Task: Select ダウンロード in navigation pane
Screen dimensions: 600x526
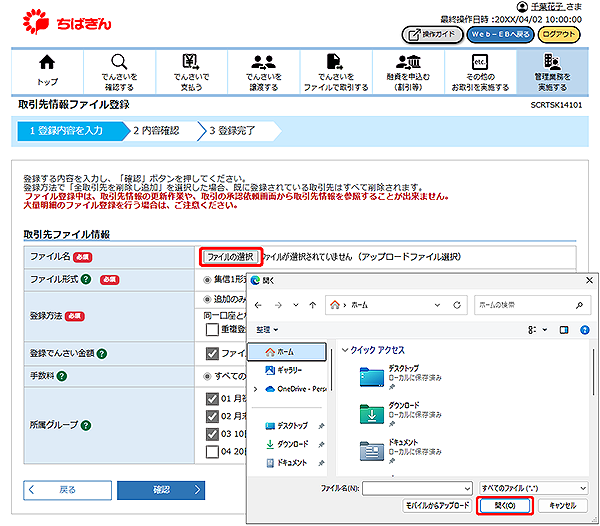Action: 287,444
